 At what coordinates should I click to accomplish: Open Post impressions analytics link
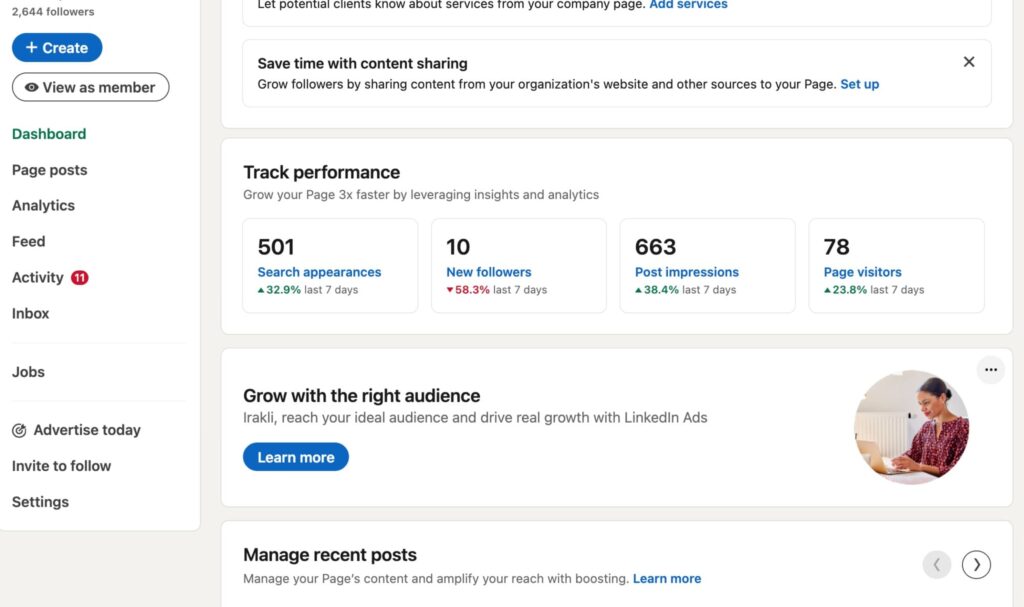click(x=687, y=272)
